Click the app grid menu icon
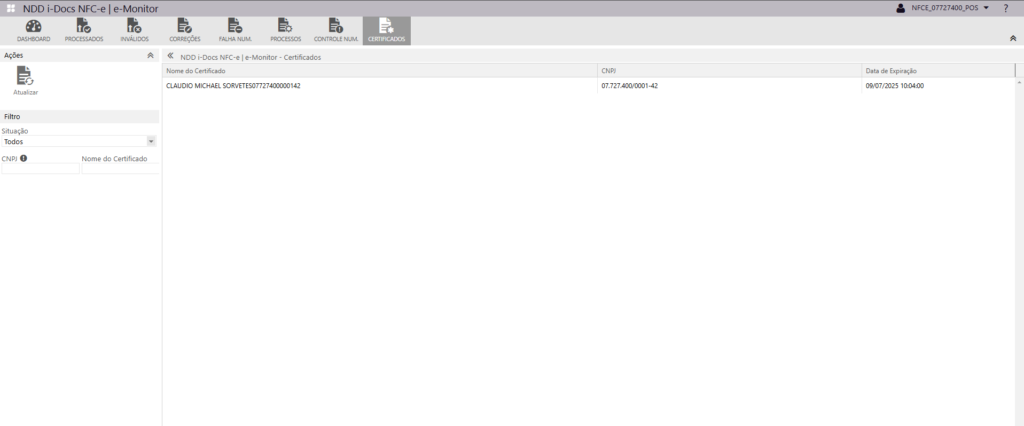1024x426 pixels. pos(11,8)
